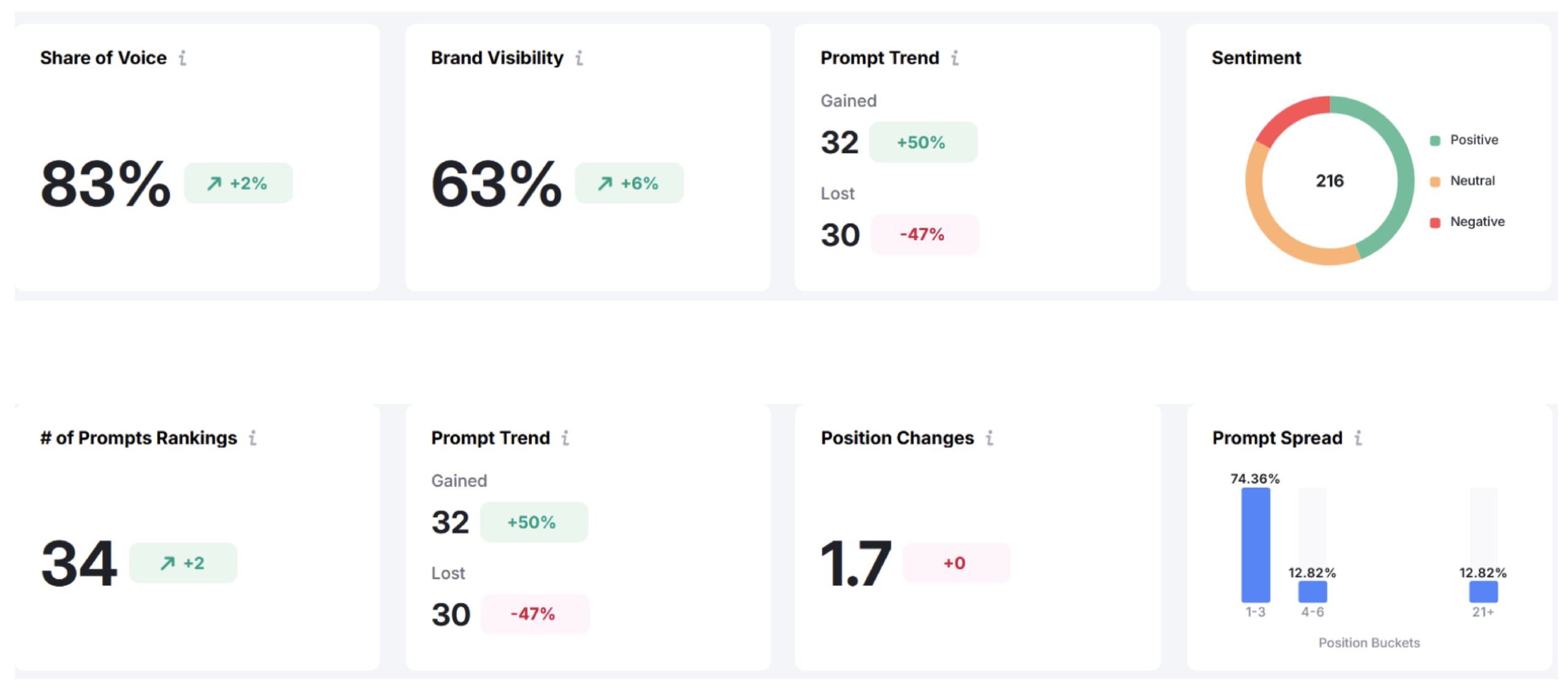Click the Prompt Spread info icon
Viewport: 1568px width, 688px height.
point(1358,438)
